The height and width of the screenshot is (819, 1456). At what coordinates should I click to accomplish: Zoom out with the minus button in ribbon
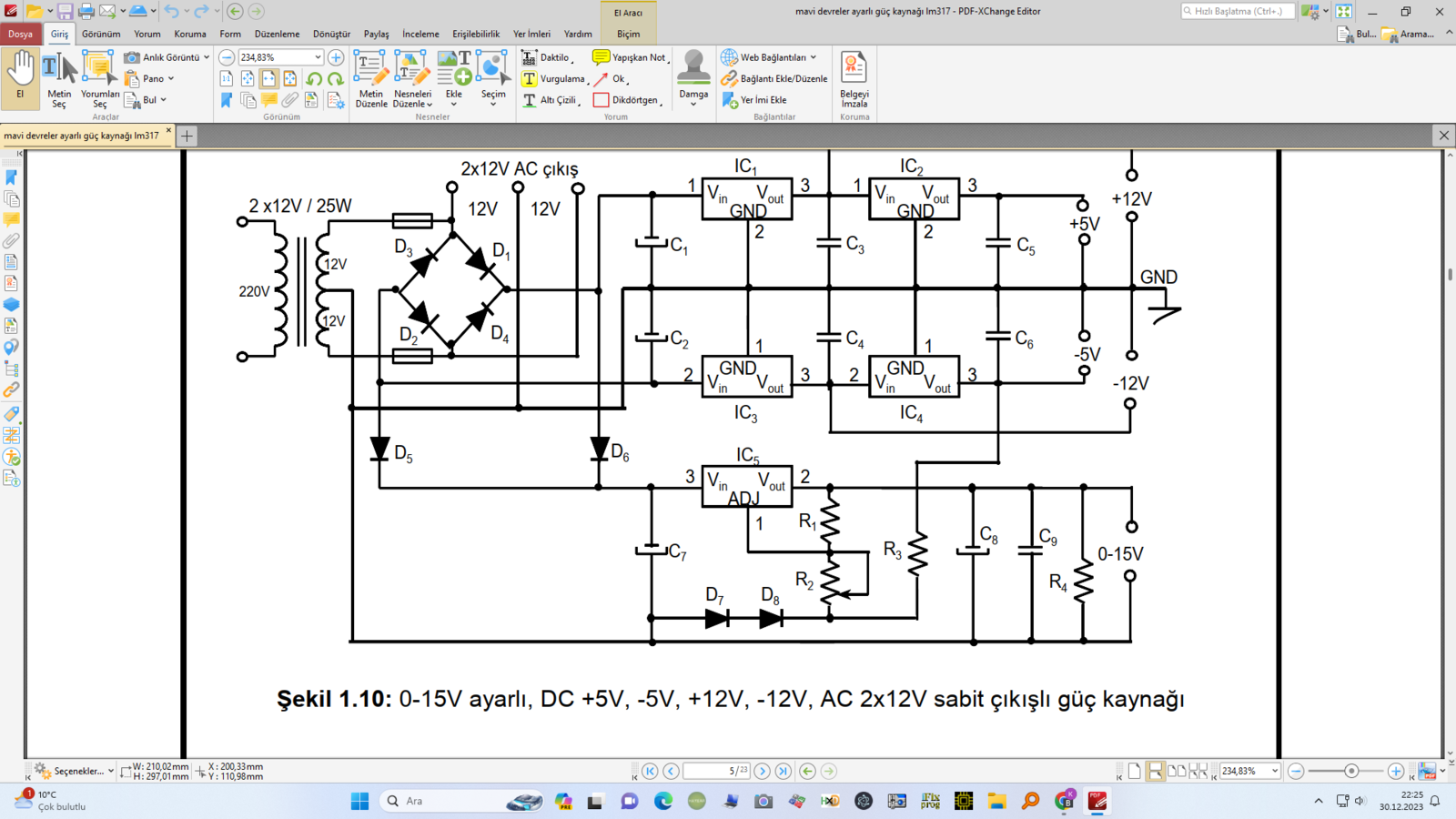(227, 57)
